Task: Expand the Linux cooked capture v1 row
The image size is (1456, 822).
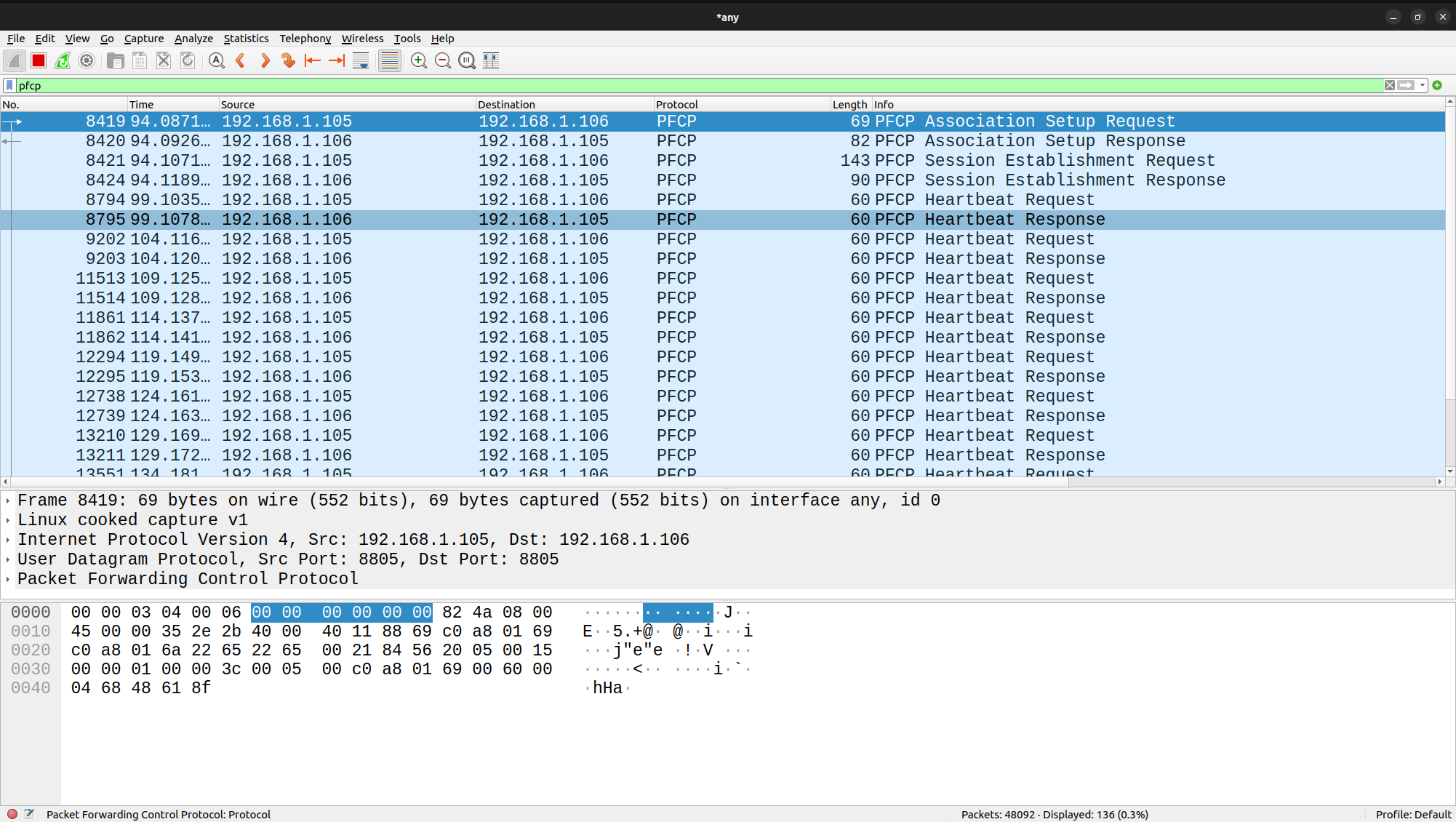Action: (8, 520)
